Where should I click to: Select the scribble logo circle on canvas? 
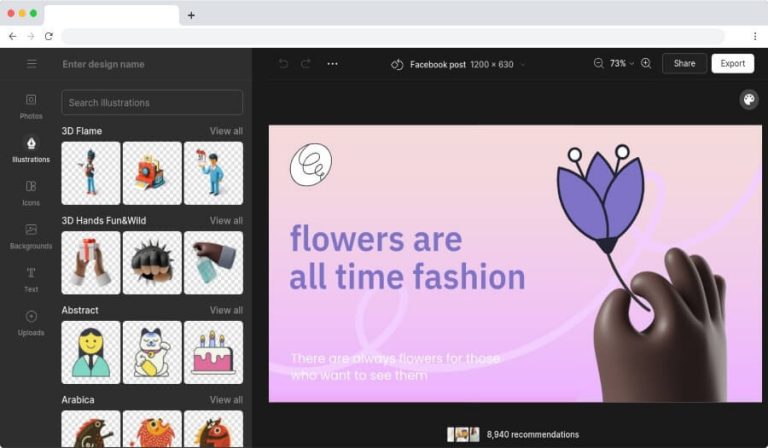(311, 165)
